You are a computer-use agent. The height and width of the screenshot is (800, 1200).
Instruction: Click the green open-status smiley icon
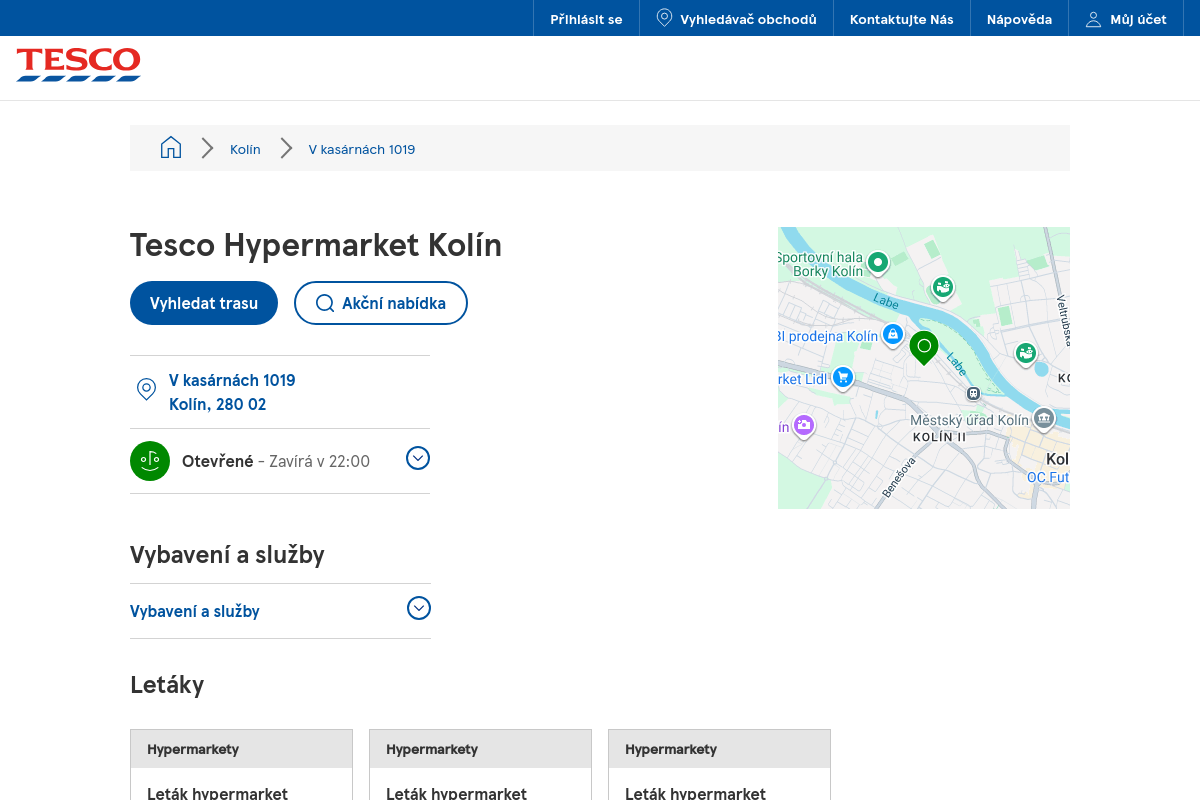(150, 461)
